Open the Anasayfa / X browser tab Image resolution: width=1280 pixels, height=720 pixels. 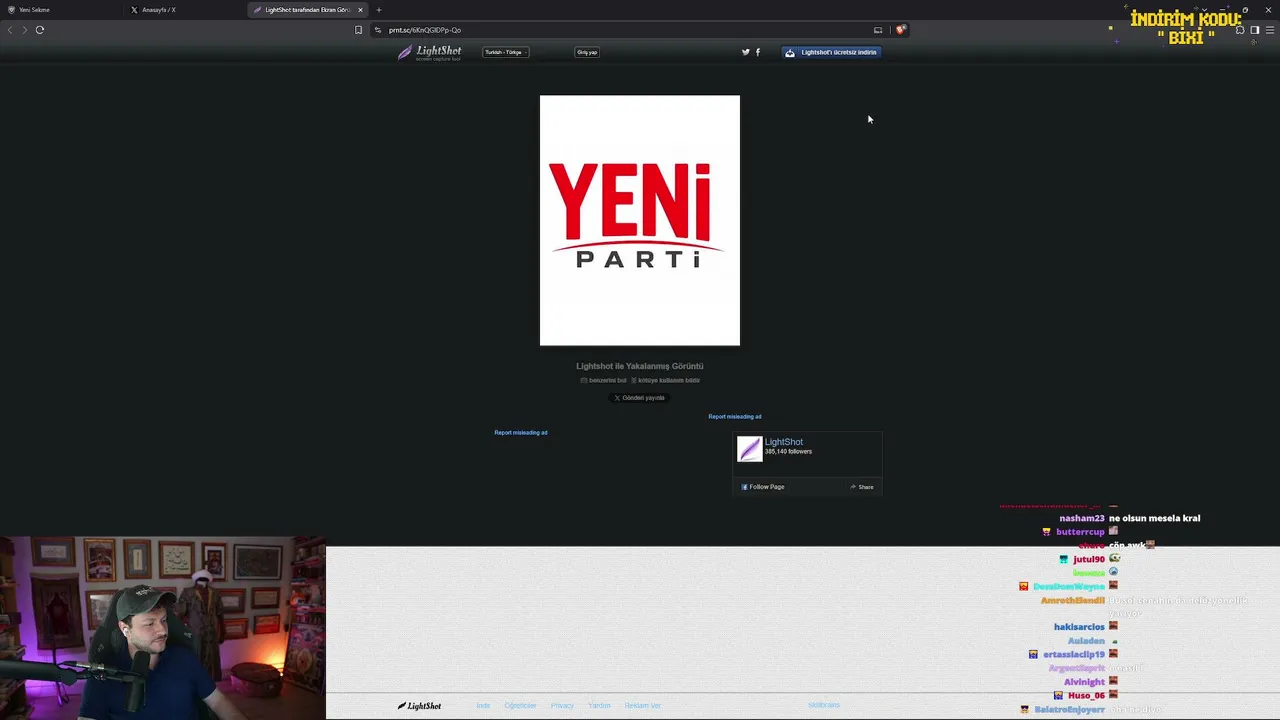point(185,10)
